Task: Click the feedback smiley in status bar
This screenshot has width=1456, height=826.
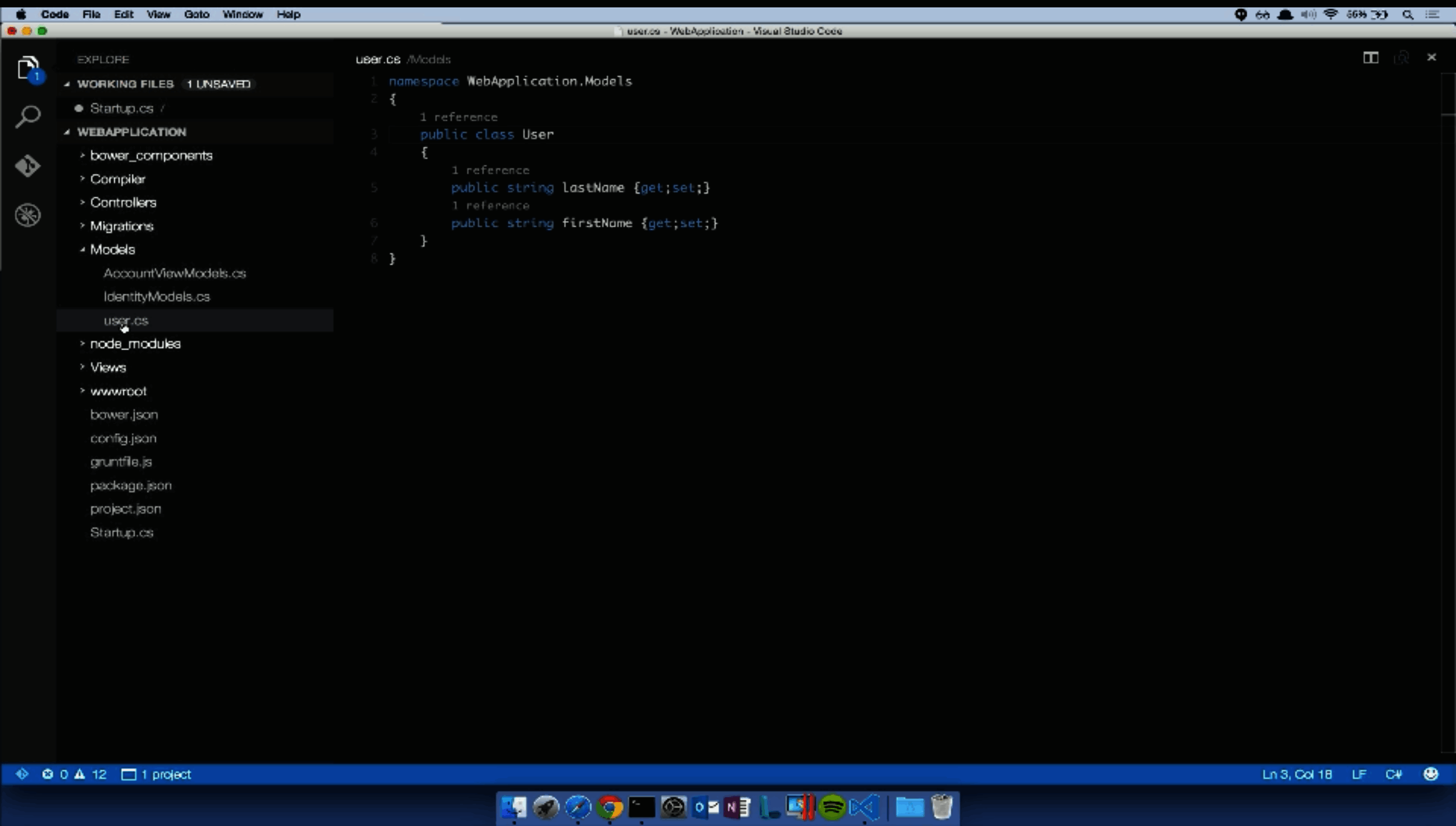Action: click(x=1430, y=774)
